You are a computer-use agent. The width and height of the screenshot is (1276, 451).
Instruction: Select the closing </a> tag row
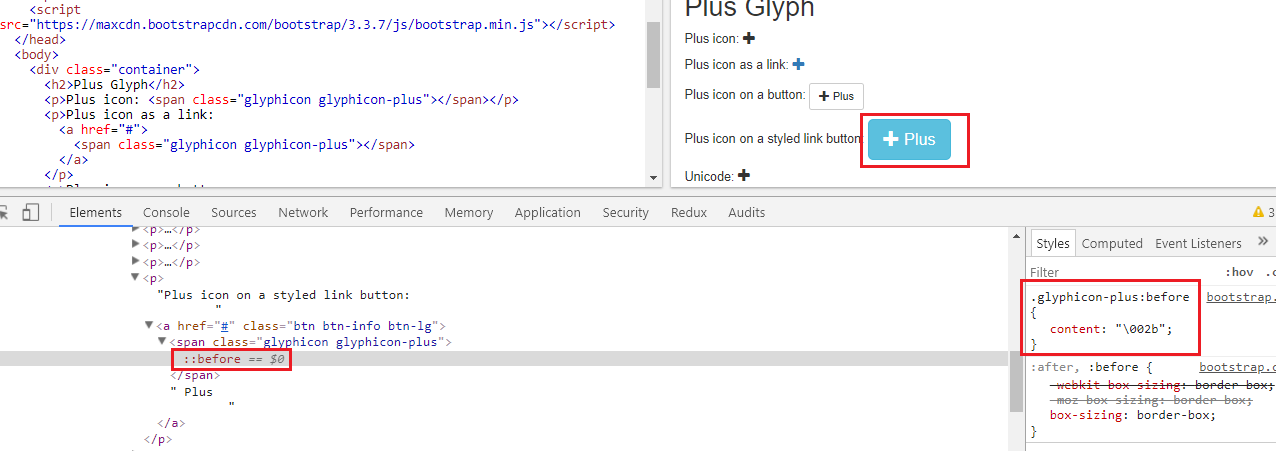173,422
